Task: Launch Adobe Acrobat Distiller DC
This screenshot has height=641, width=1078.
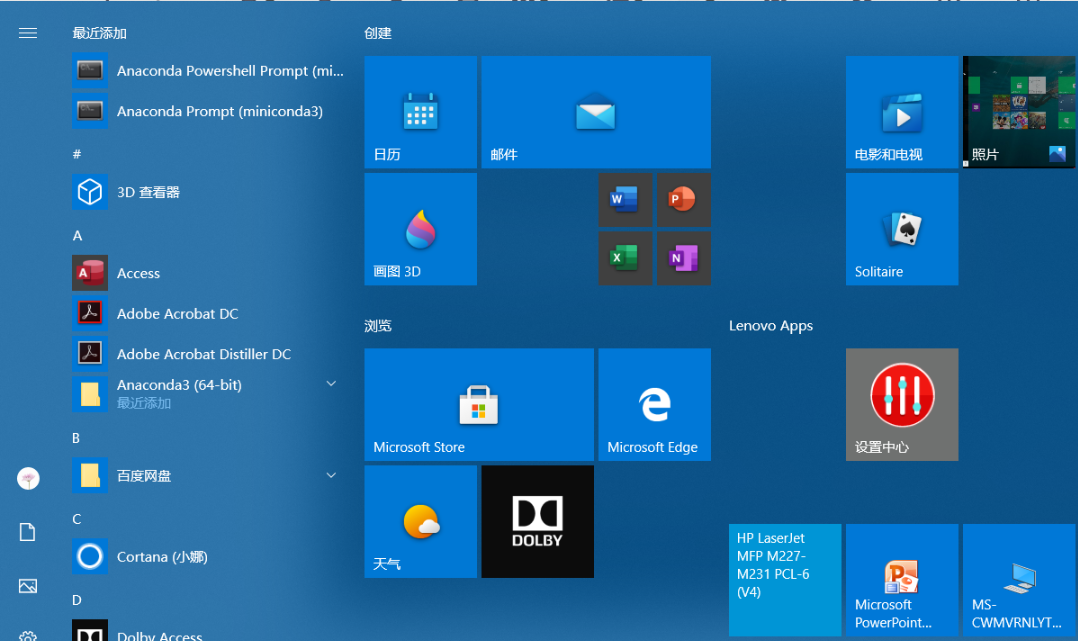Action: pyautogui.click(x=208, y=354)
